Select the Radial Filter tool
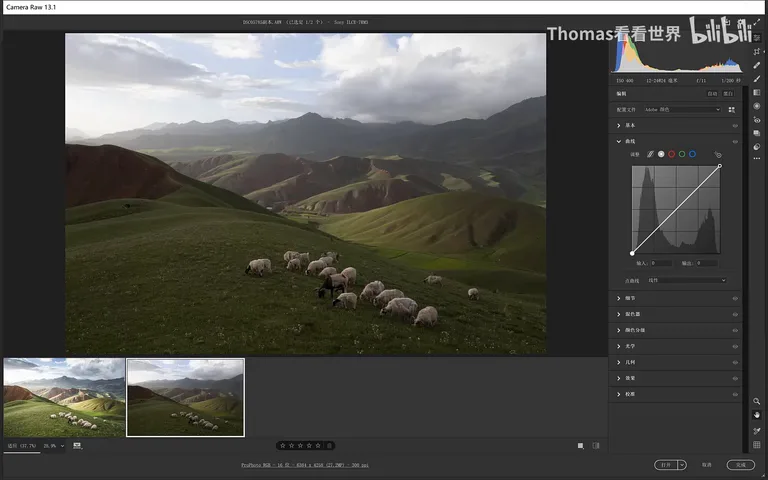 pos(757,106)
